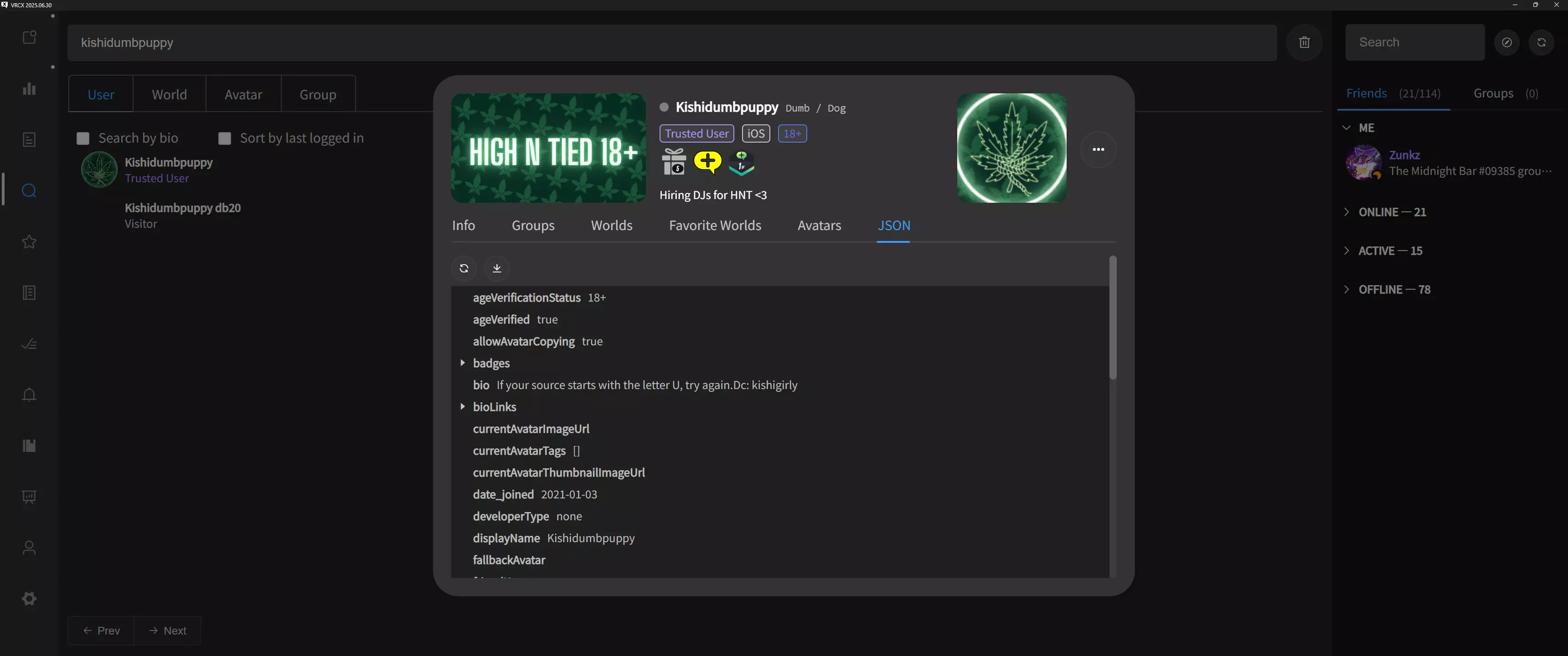Clear search results with trash icon
This screenshot has width=1568, height=656.
(1305, 43)
